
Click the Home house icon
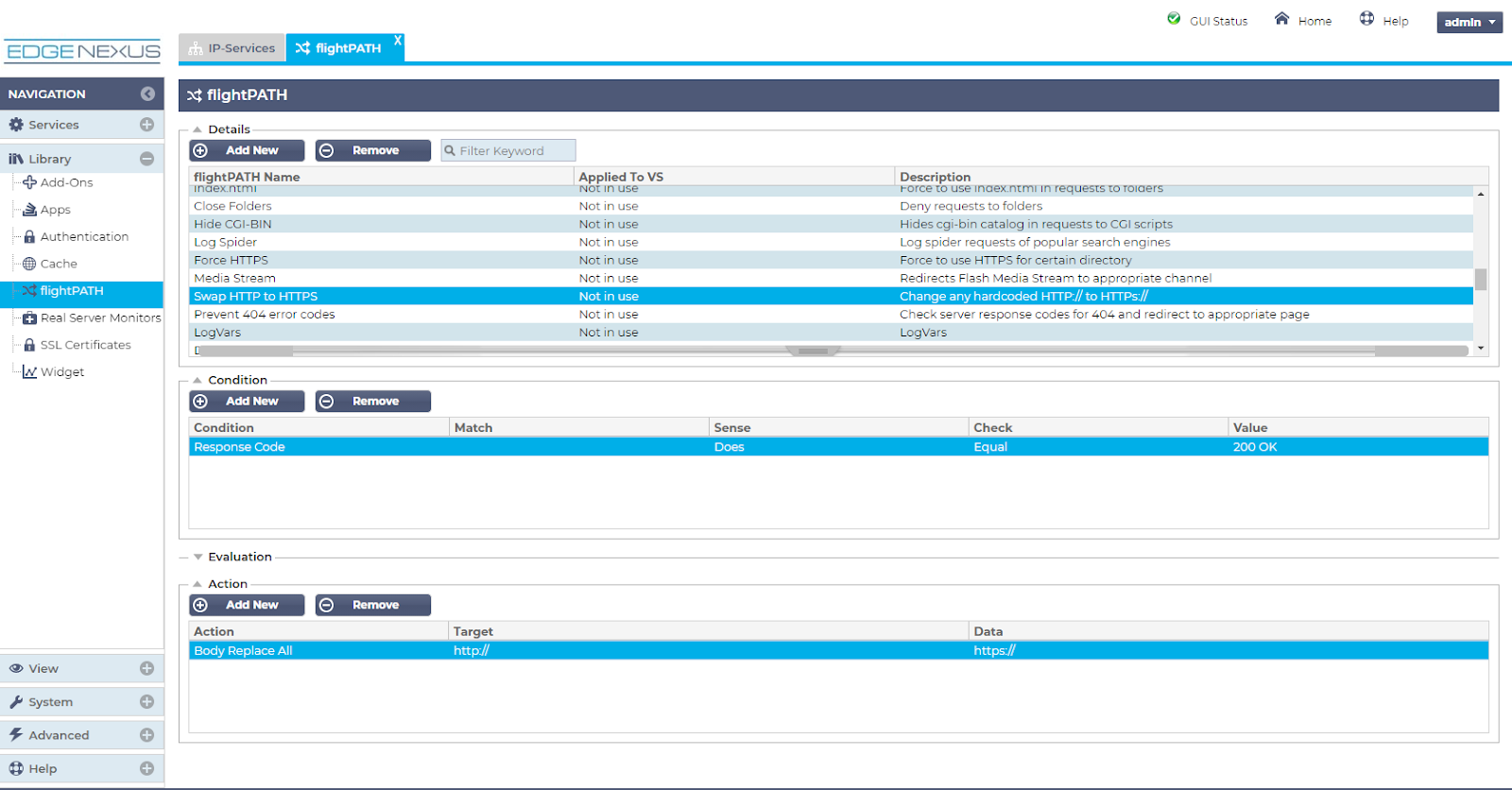[x=1281, y=19]
